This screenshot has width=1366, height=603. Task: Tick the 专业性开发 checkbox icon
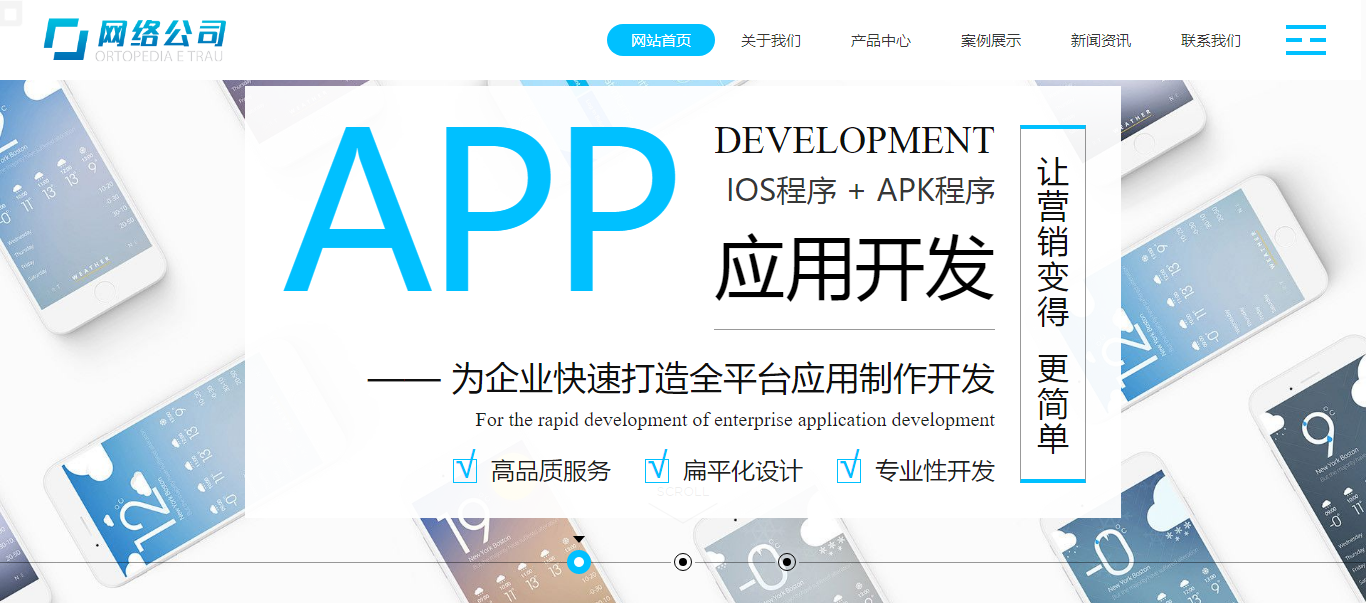click(849, 468)
